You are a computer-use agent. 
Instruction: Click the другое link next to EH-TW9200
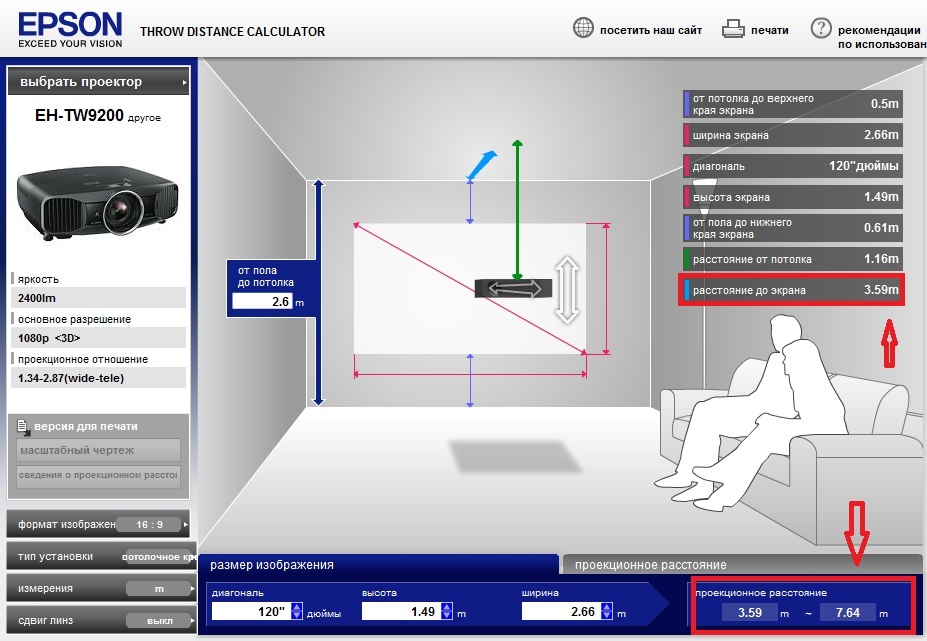coord(144,118)
